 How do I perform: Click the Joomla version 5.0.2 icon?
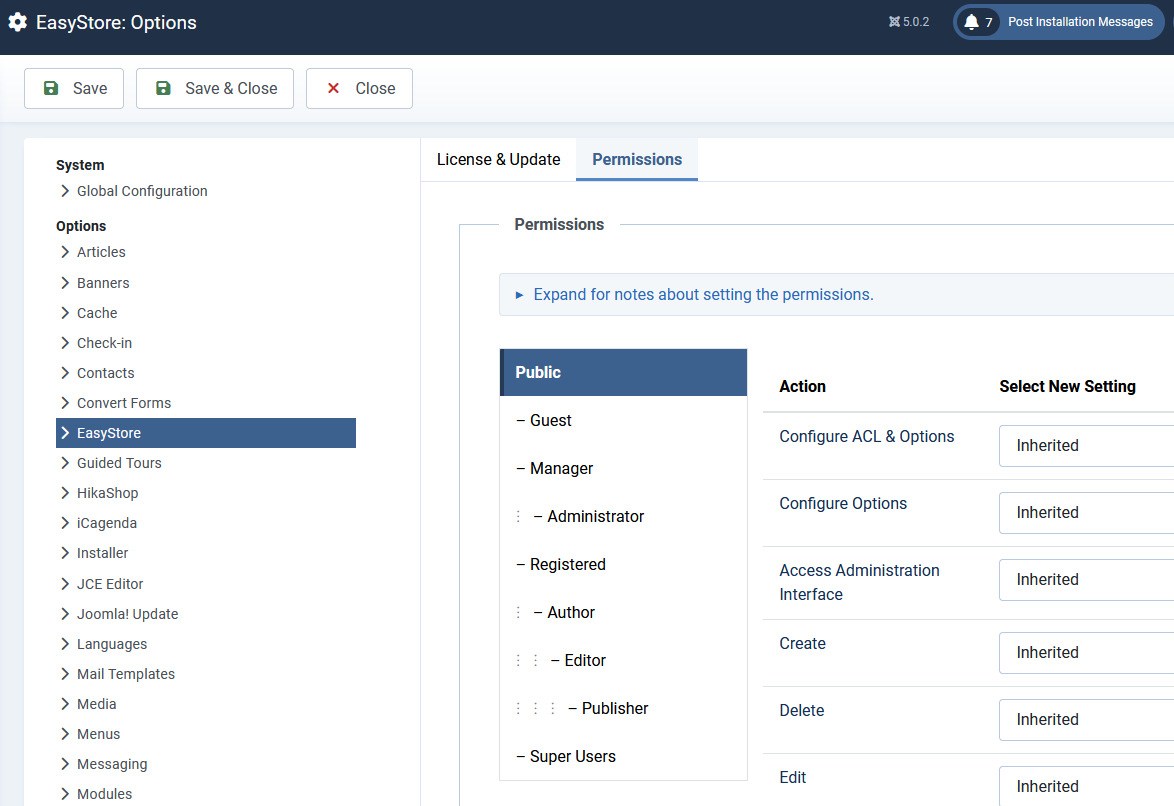pos(894,22)
